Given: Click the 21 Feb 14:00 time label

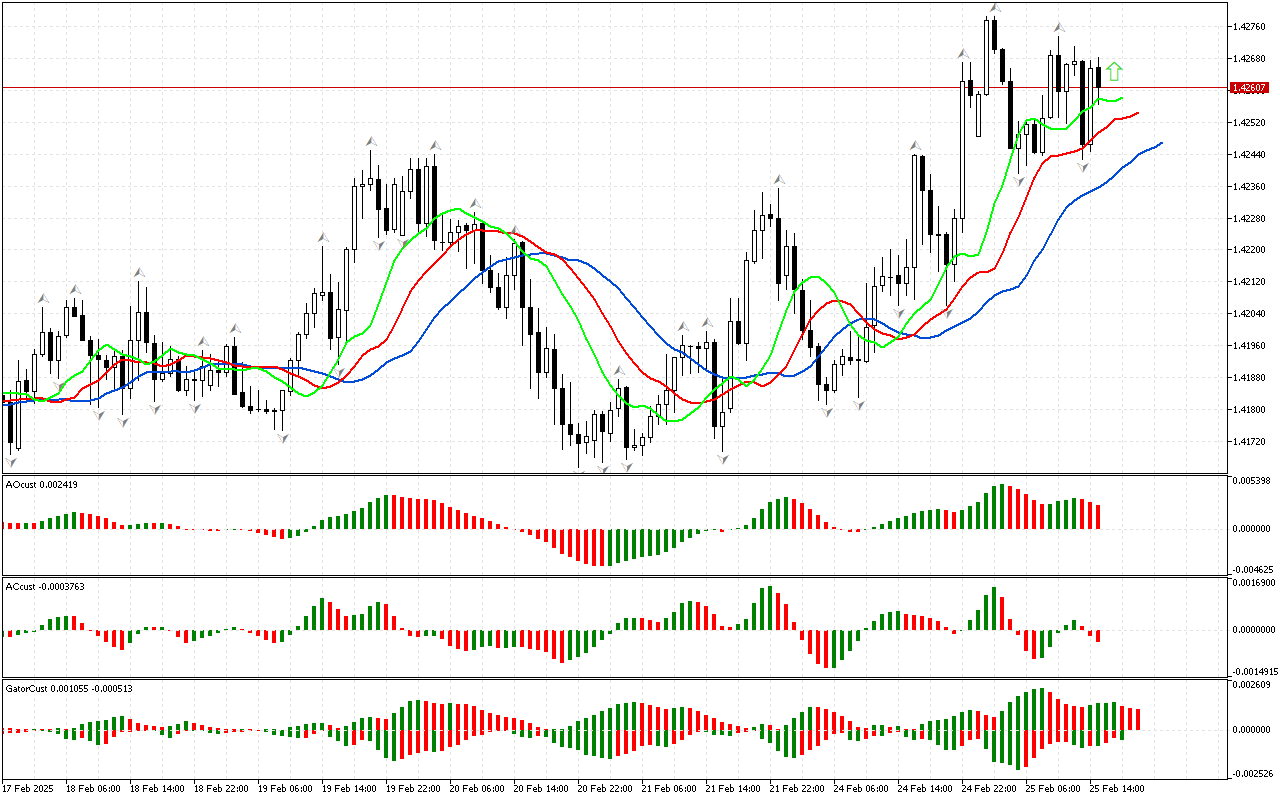Looking at the screenshot, I should 733,789.
